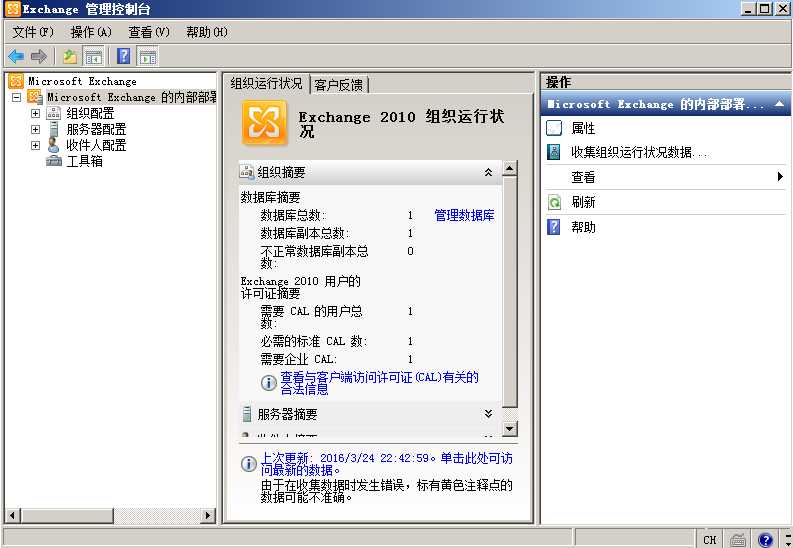This screenshot has width=793, height=548.
Task: Click the 数据库摘要 heading
Action: [271, 197]
